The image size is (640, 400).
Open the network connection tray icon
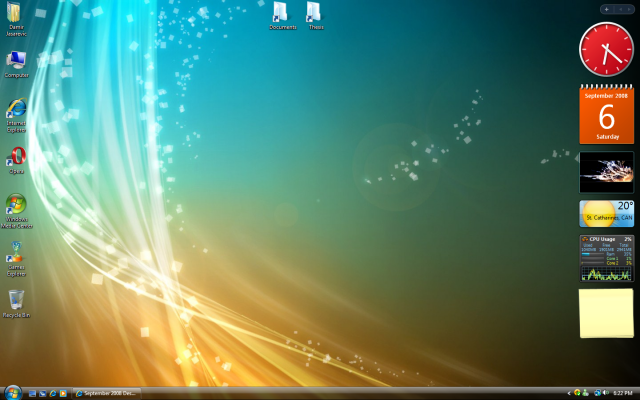click(x=598, y=393)
